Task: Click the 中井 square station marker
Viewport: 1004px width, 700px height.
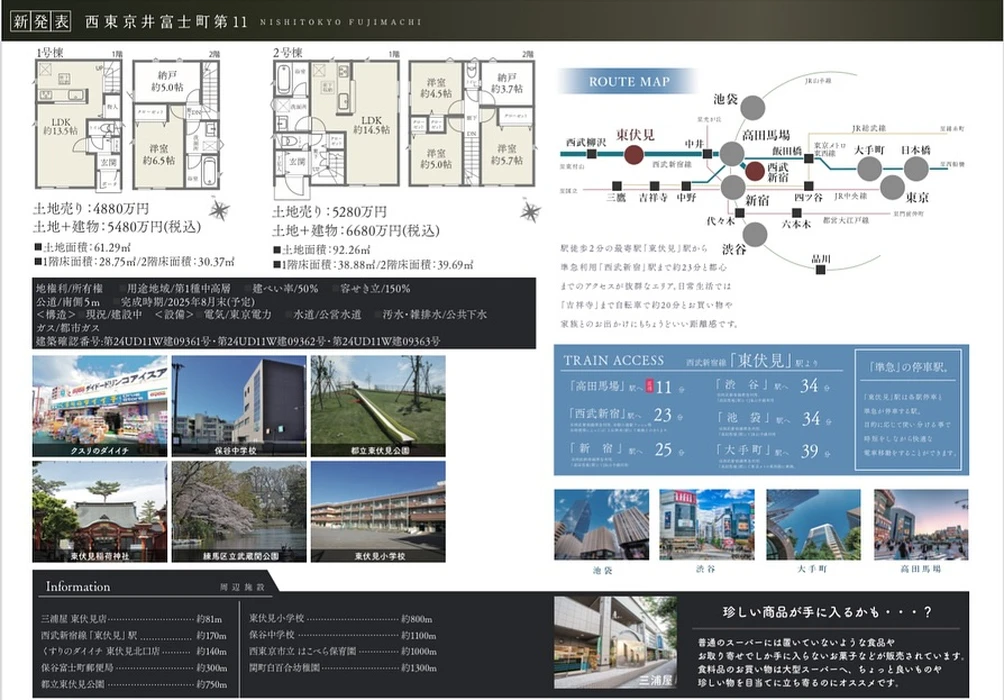Action: (x=707, y=154)
